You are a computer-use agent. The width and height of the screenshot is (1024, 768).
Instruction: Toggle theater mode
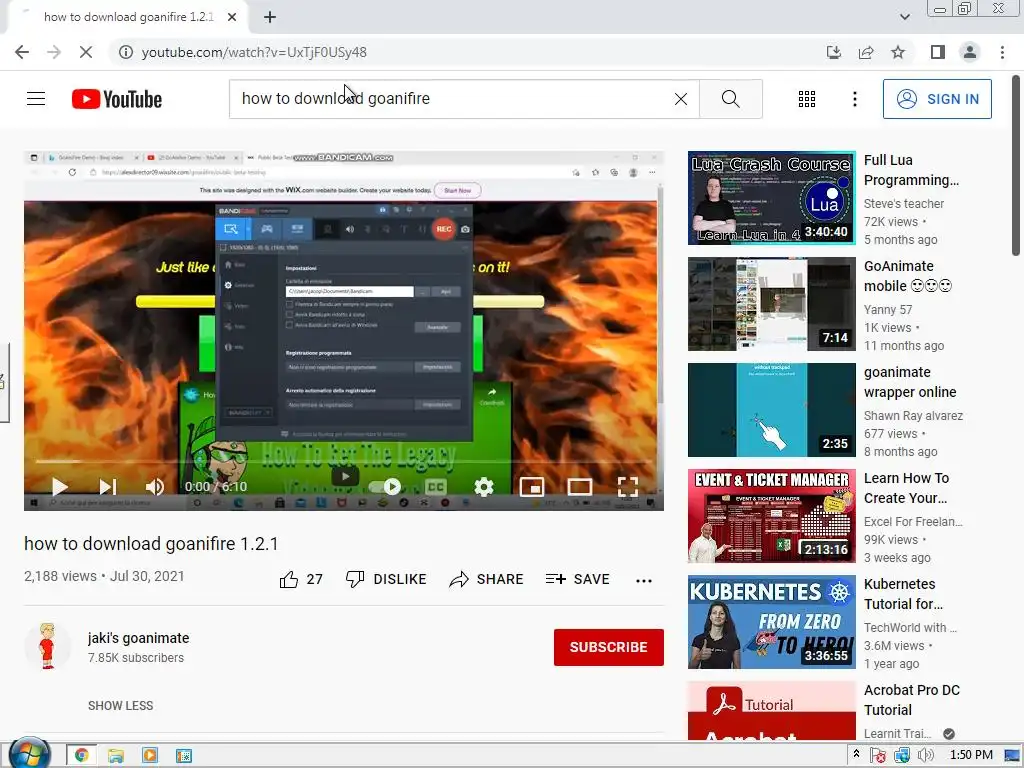coord(579,487)
